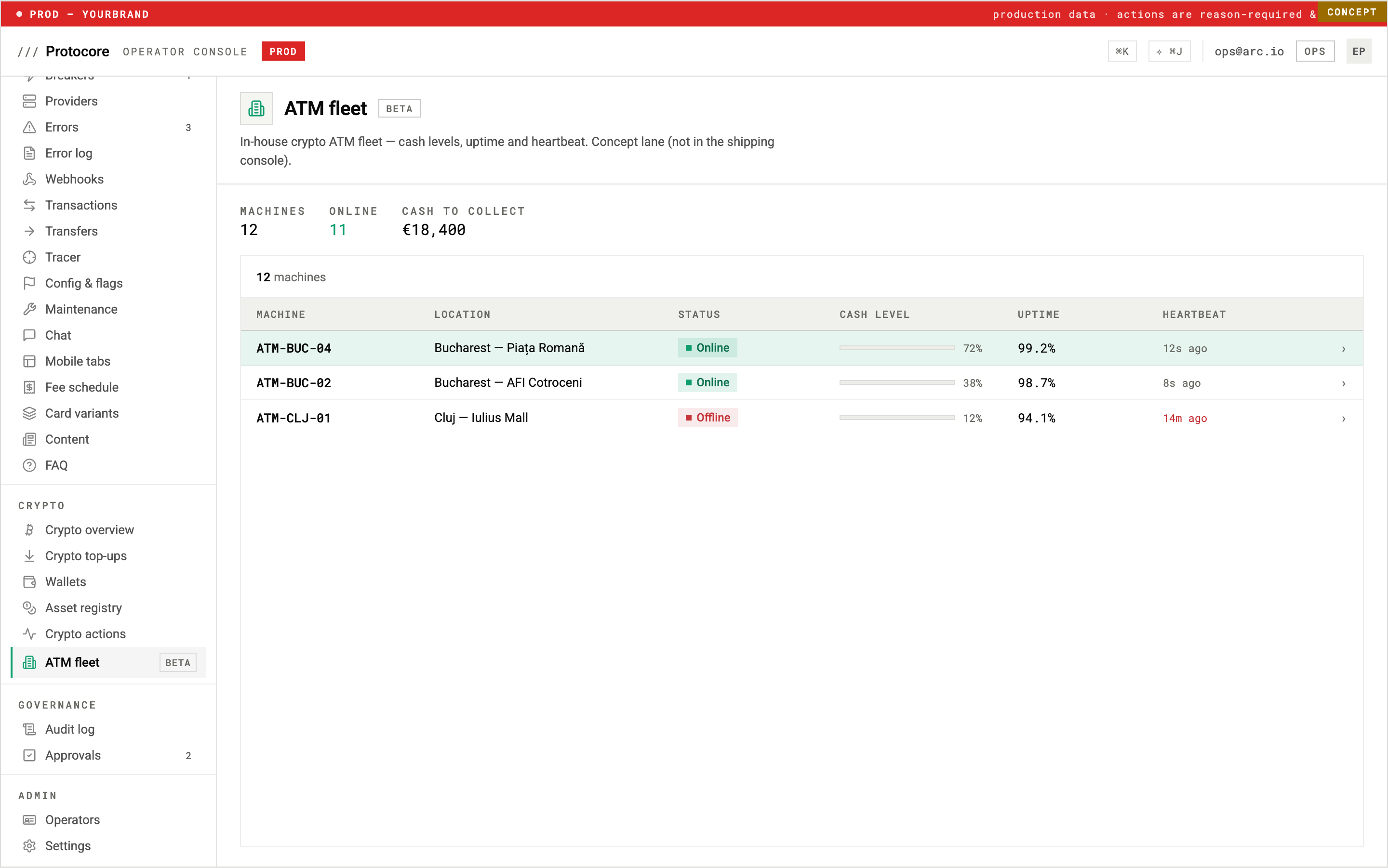The image size is (1388, 868).
Task: Click the Errors count badge 3
Action: coord(188,128)
